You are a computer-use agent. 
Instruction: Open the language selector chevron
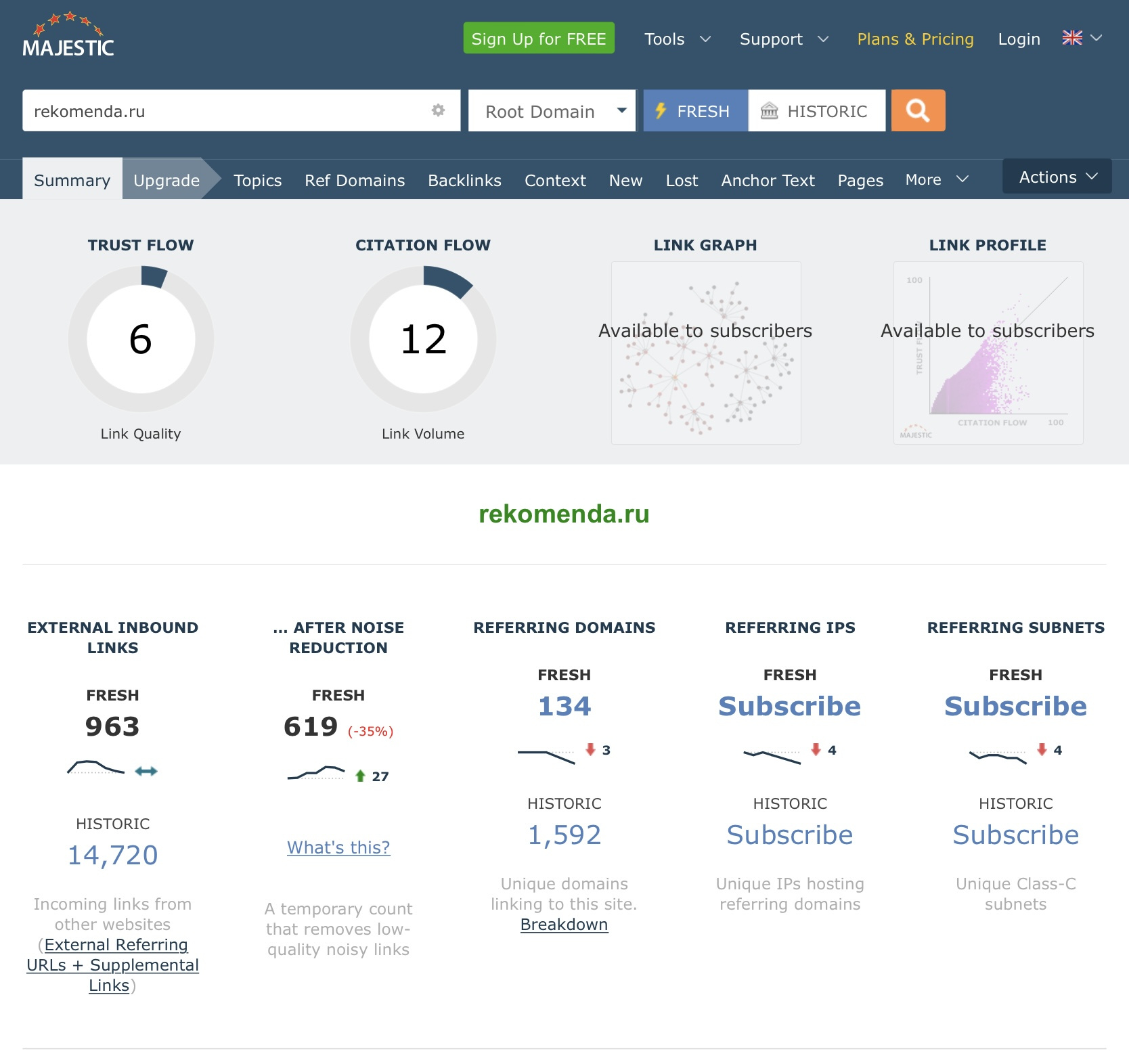pos(1097,38)
